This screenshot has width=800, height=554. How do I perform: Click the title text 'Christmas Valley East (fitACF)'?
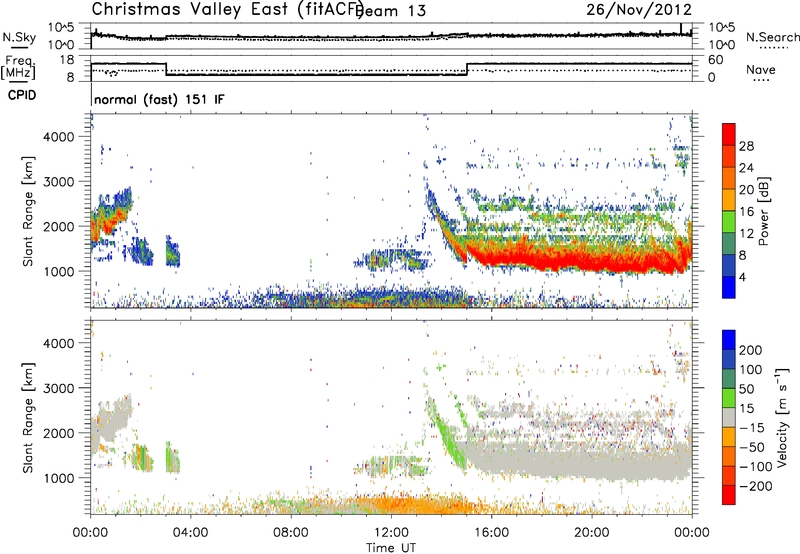pos(228,9)
